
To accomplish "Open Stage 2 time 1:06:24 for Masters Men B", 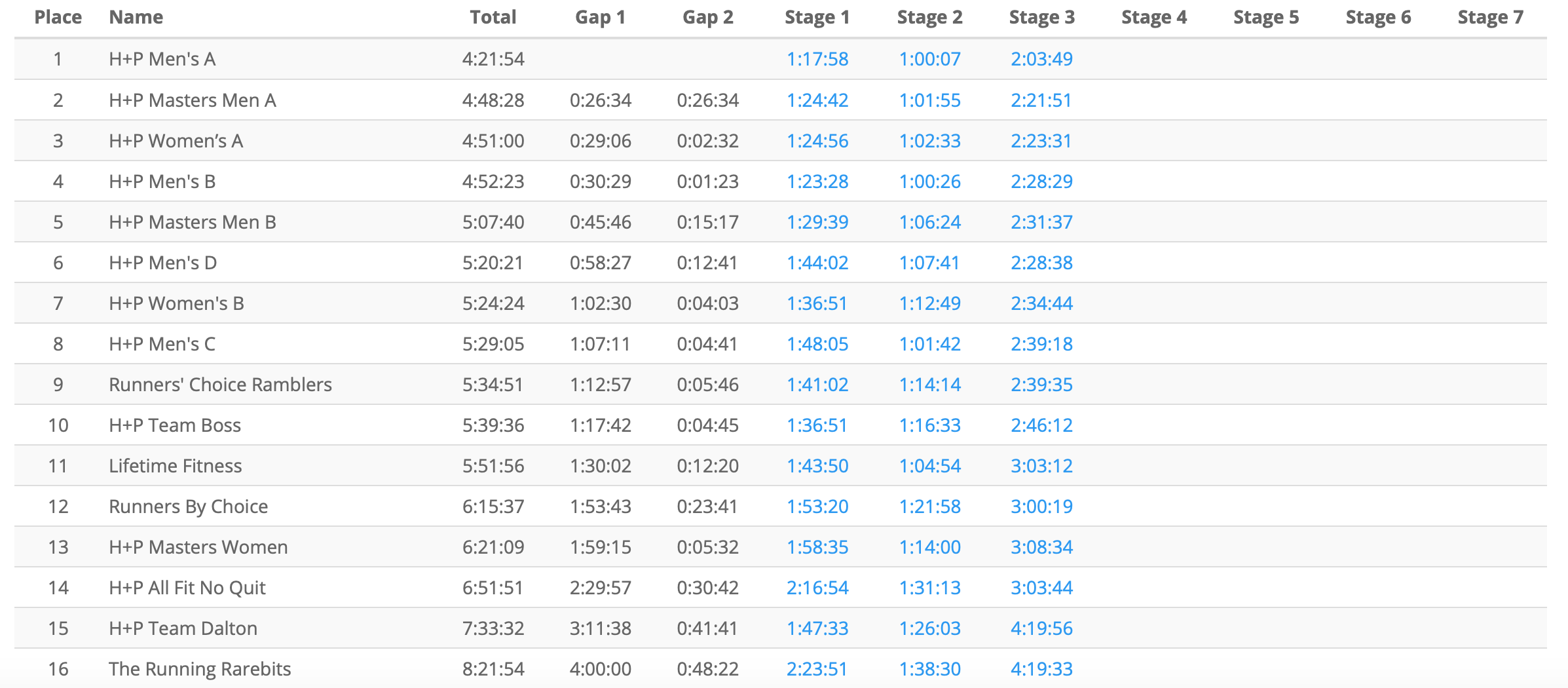I will 929,222.
